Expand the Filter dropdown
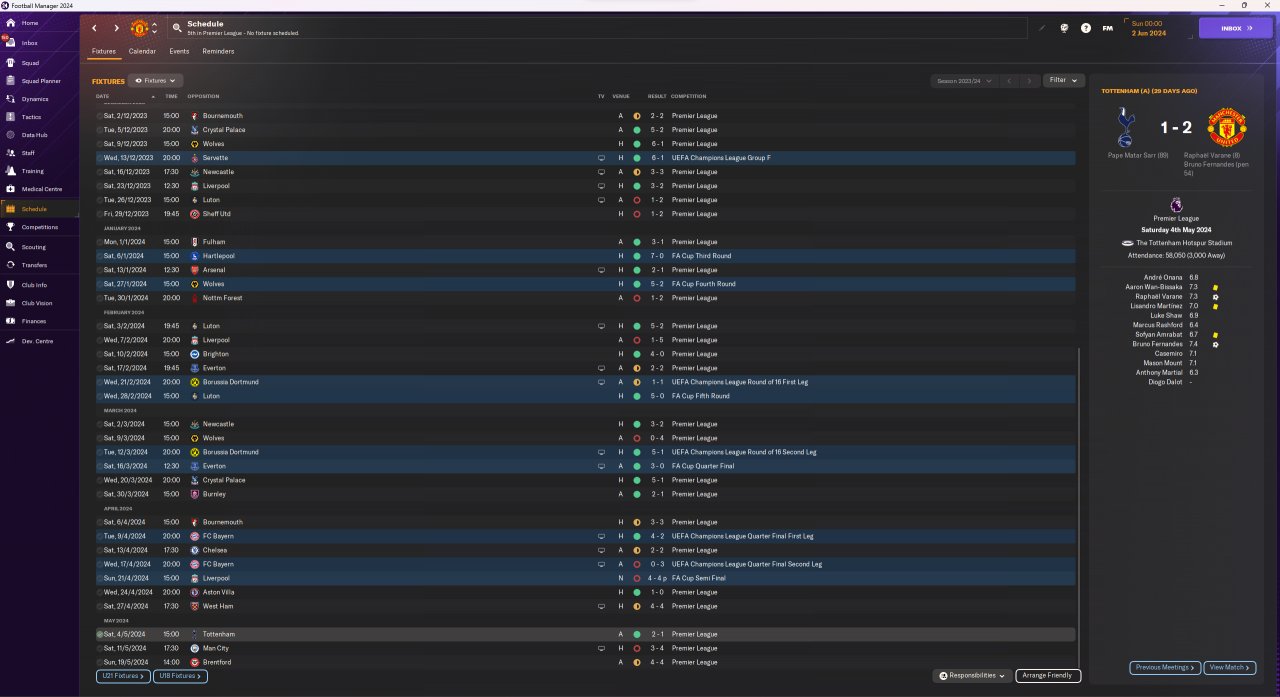Screen dimensions: 1280x697 coord(1063,80)
